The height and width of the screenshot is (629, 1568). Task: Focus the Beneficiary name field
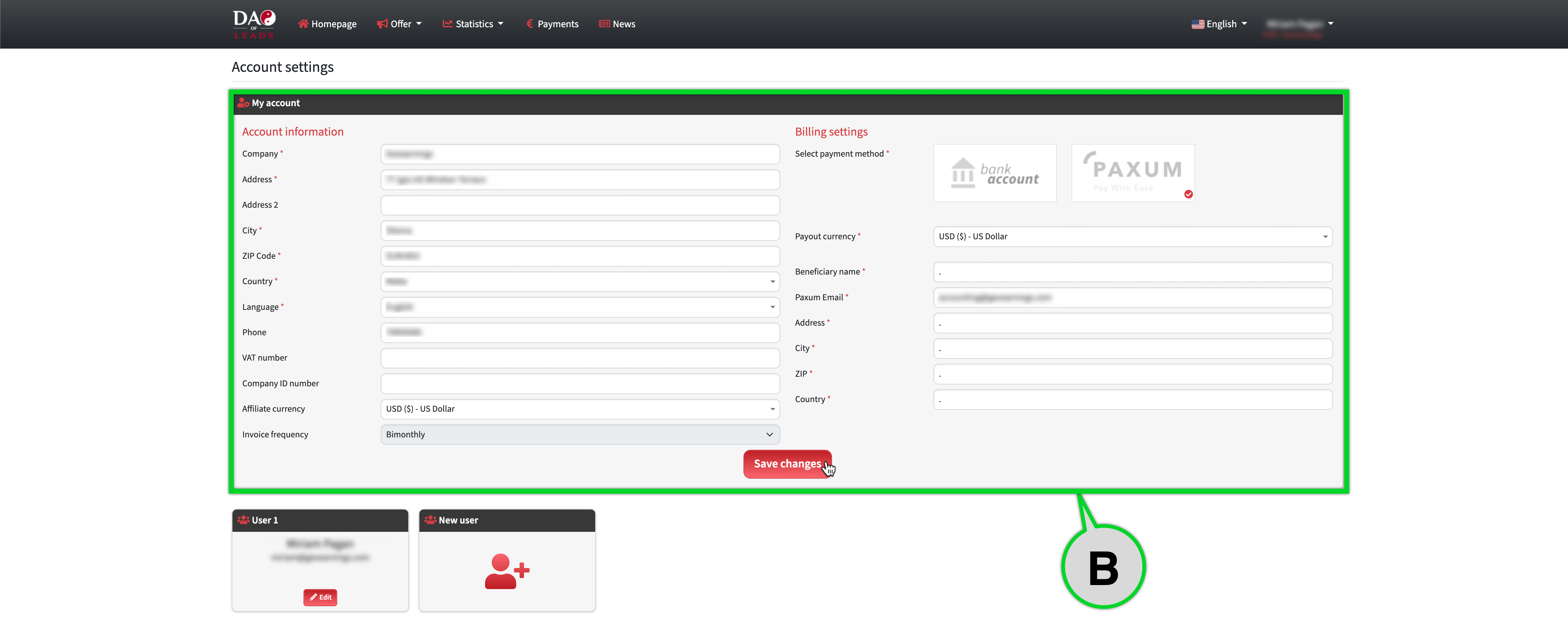click(1132, 272)
